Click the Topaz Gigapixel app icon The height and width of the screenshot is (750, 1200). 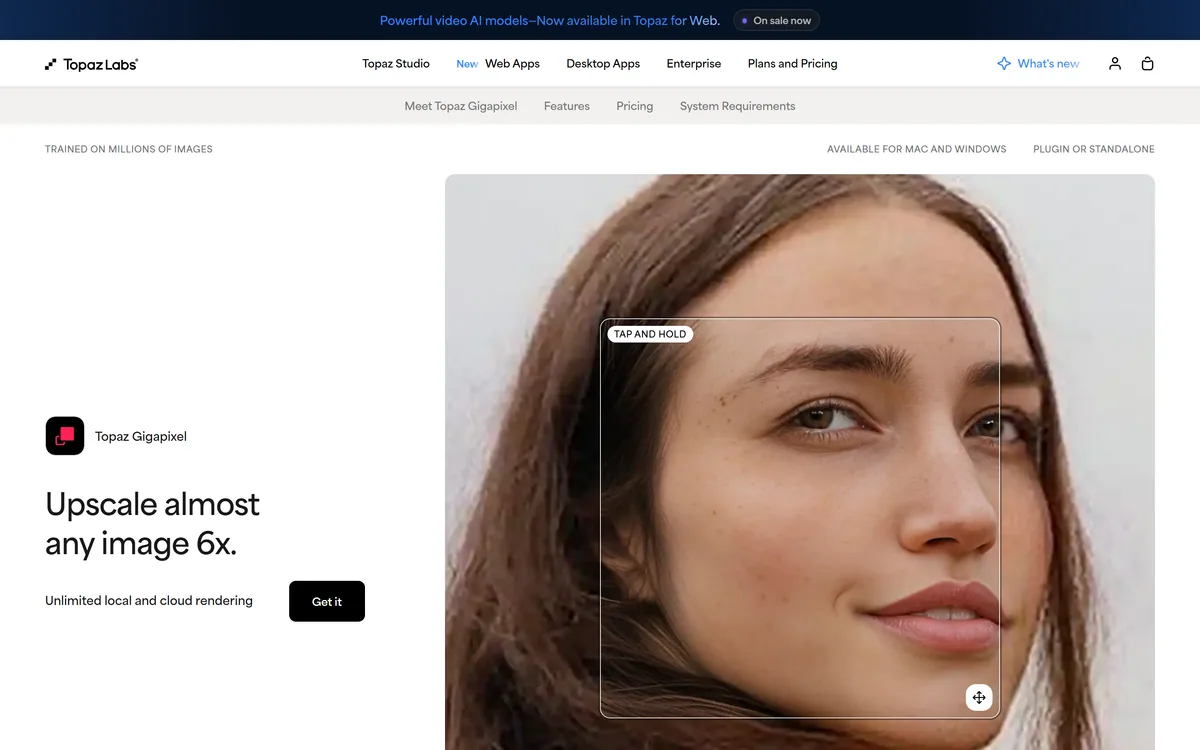pyautogui.click(x=65, y=436)
